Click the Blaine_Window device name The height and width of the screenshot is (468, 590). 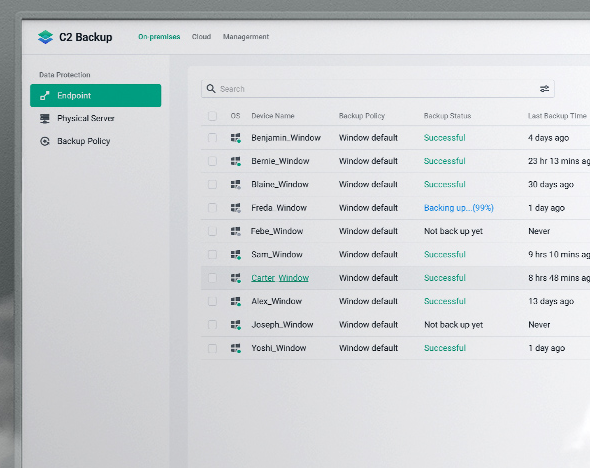280,184
